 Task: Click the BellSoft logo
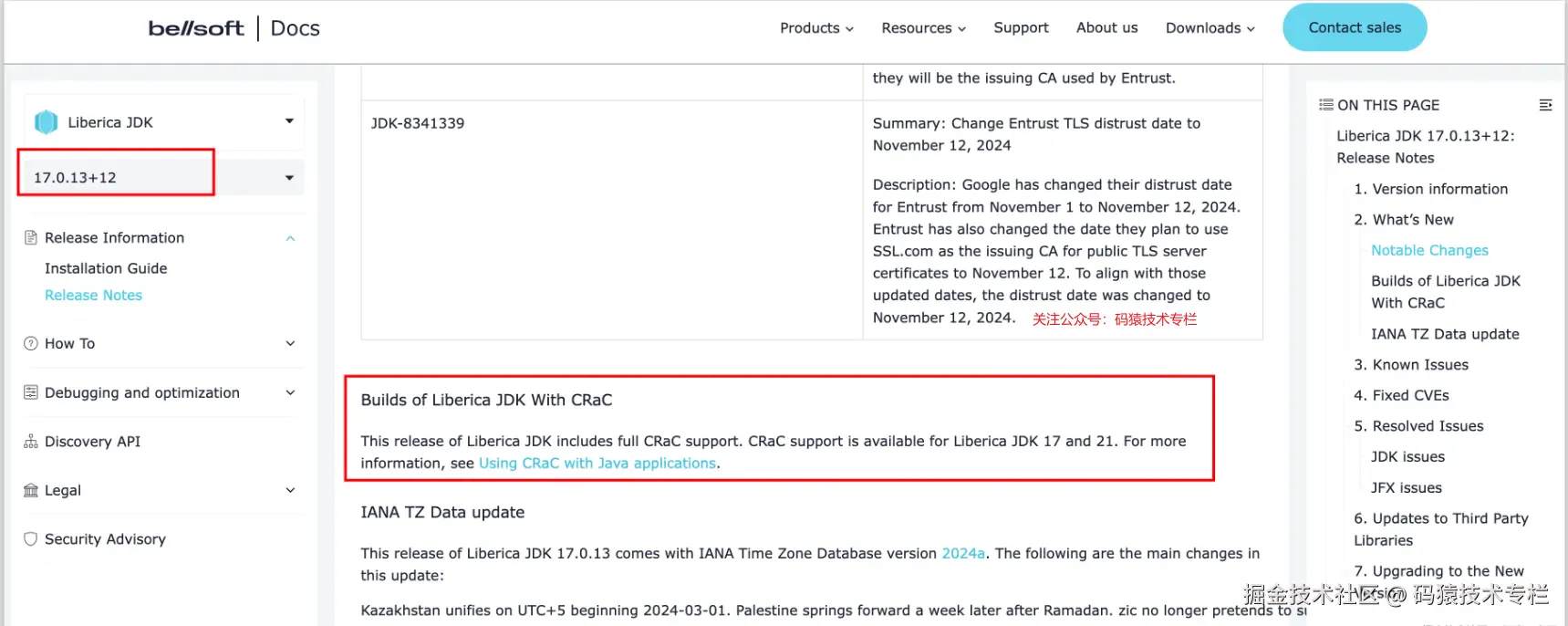tap(196, 28)
